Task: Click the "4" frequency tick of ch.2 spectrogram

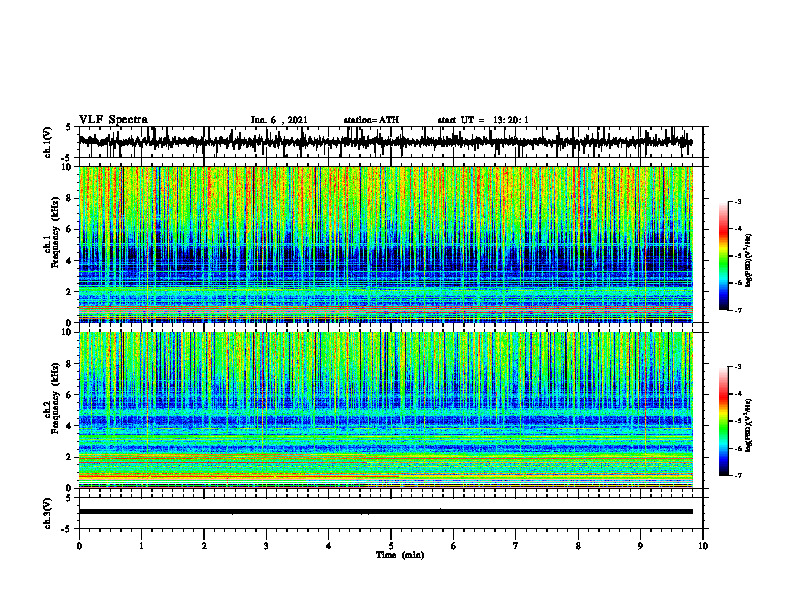Action: tap(69, 426)
